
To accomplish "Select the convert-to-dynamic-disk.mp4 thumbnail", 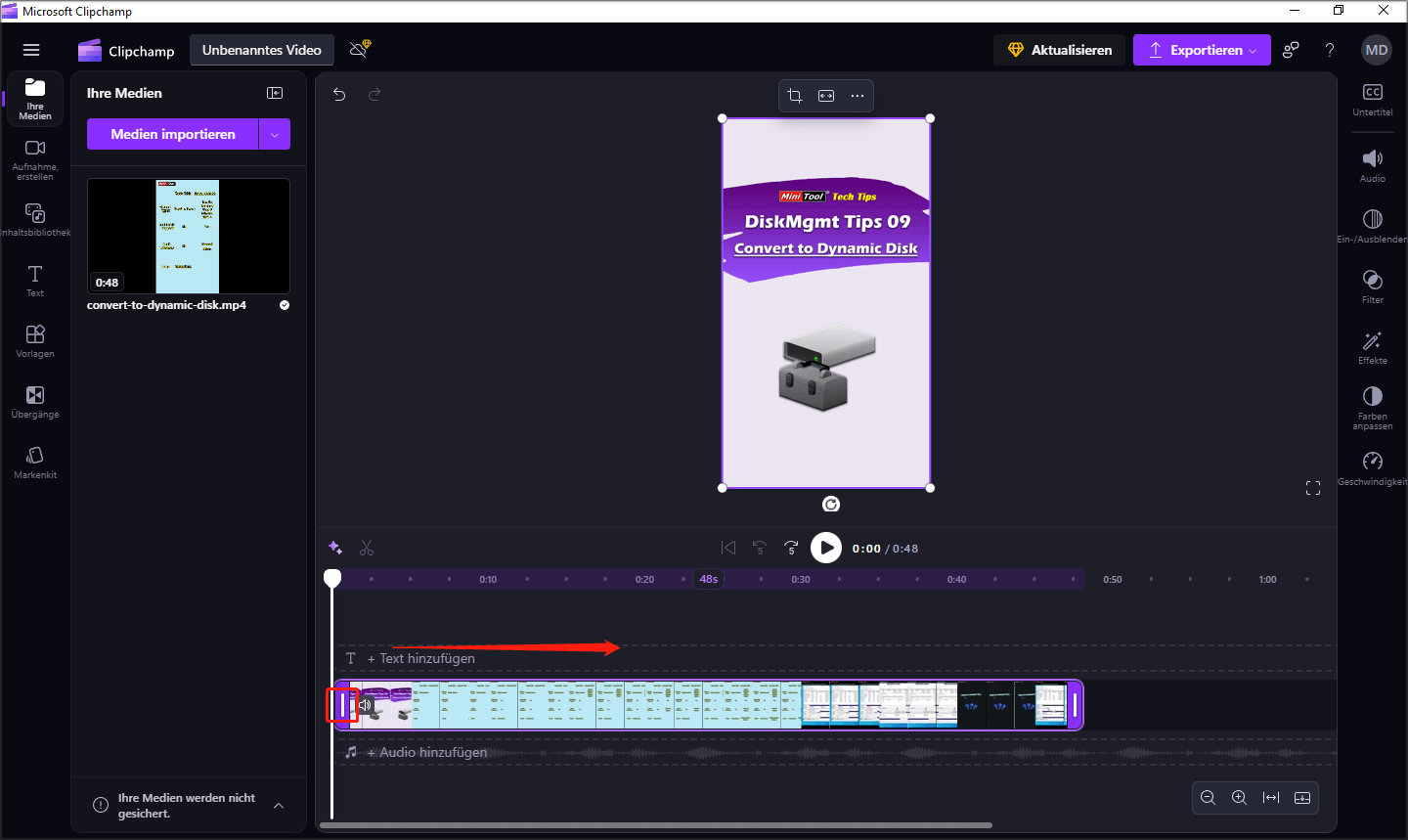I will click(188, 236).
